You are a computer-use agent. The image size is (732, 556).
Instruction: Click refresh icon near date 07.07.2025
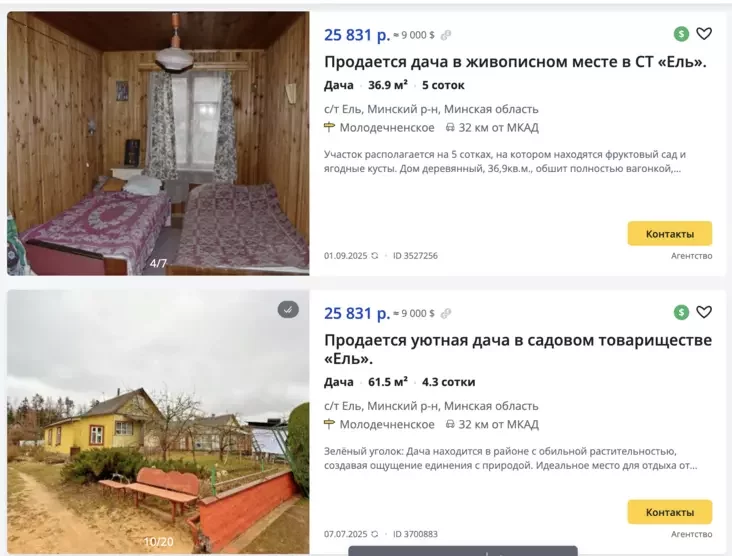tap(374, 534)
